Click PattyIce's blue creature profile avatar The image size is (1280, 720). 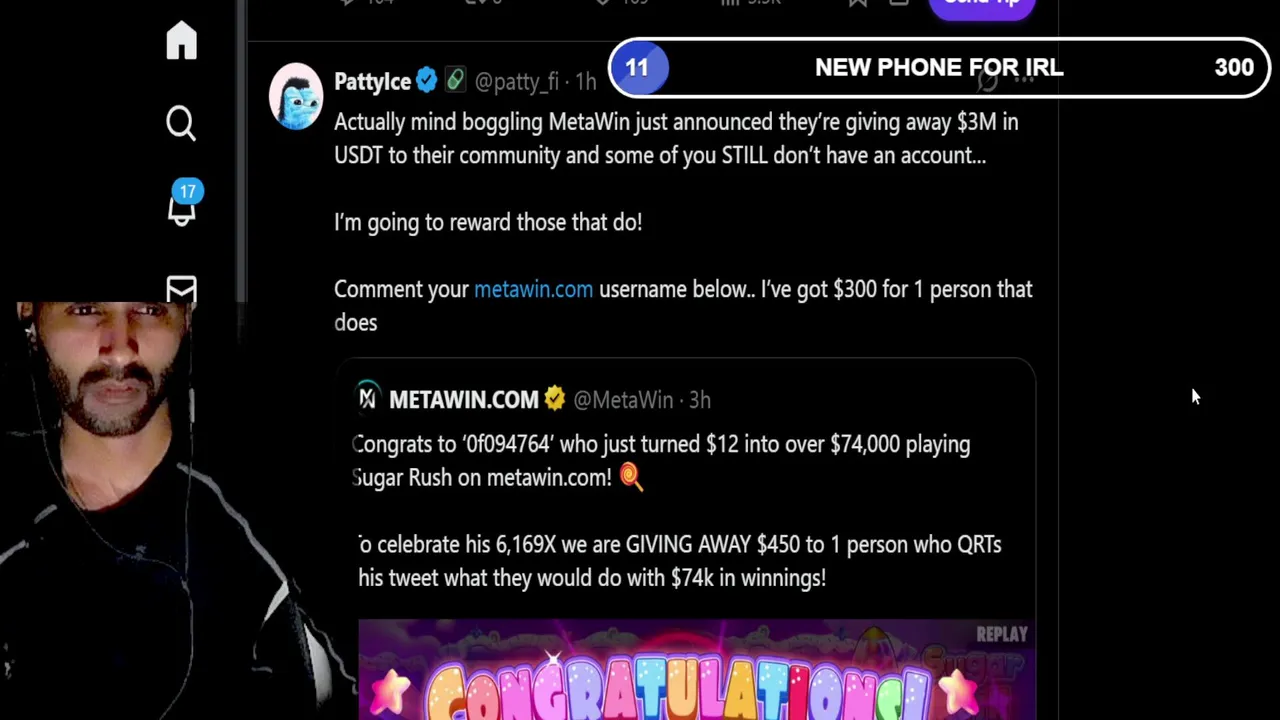point(296,97)
